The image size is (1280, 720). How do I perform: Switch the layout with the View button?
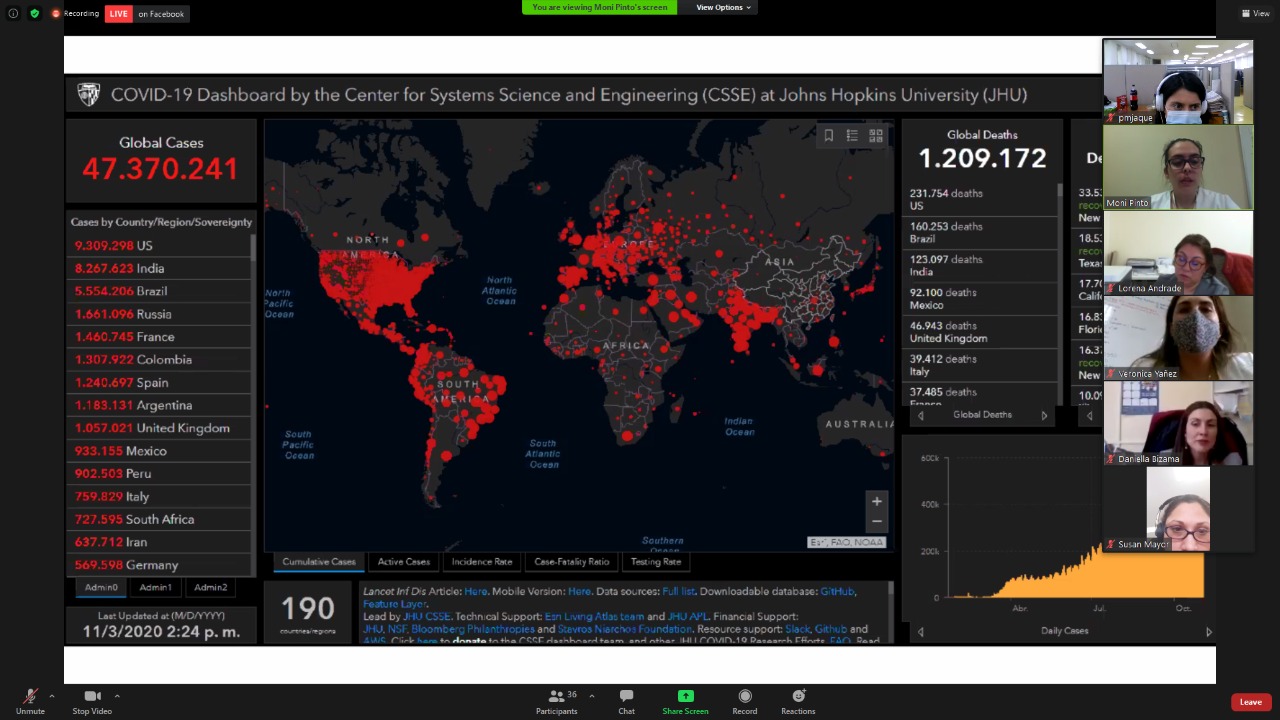(1255, 13)
